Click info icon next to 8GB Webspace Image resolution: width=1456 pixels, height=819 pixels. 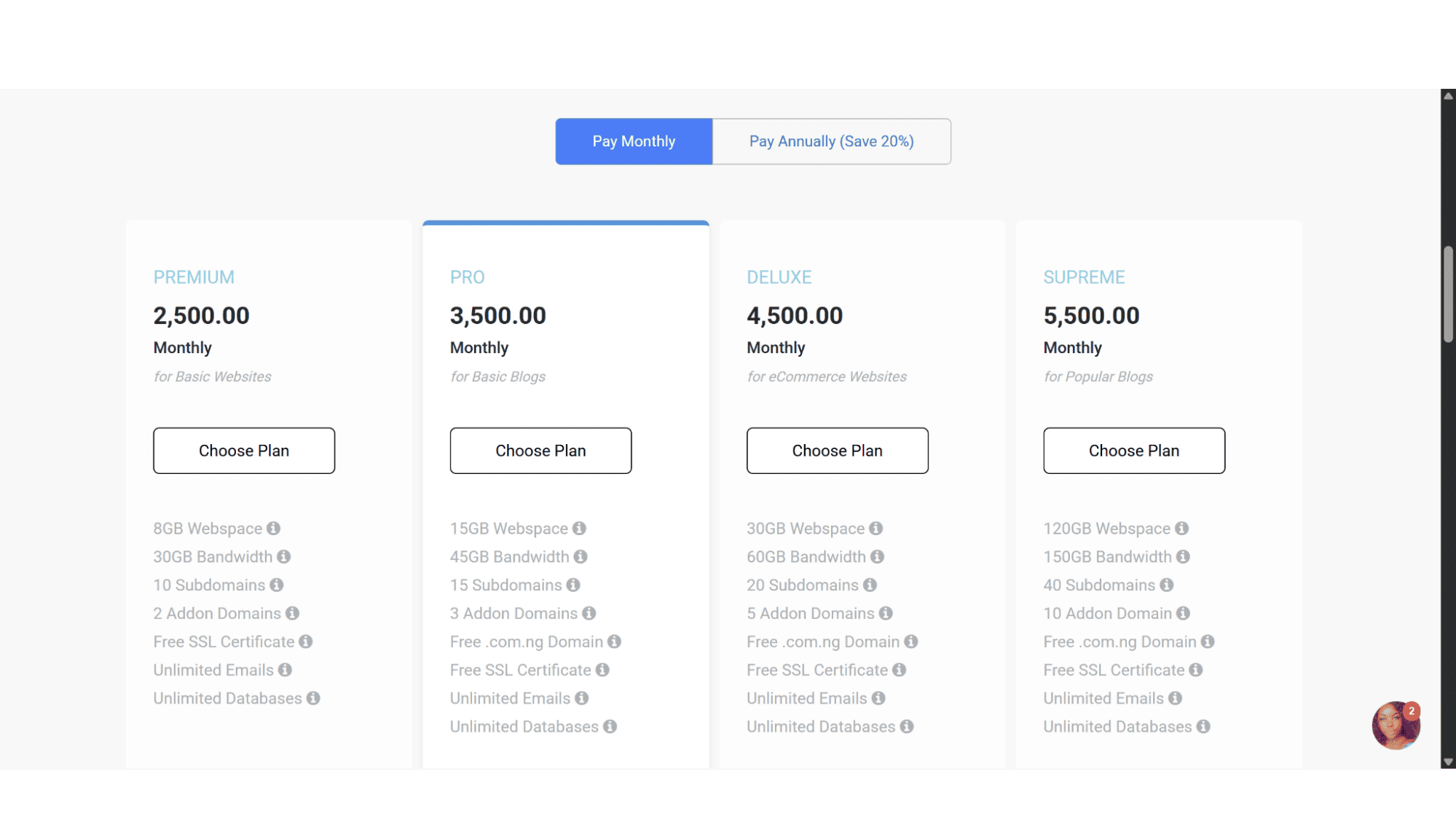click(273, 529)
